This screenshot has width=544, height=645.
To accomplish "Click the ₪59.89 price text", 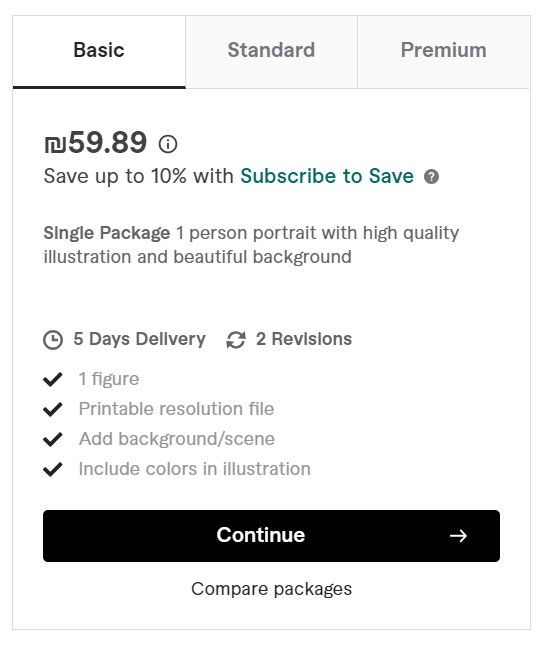I will click(95, 143).
